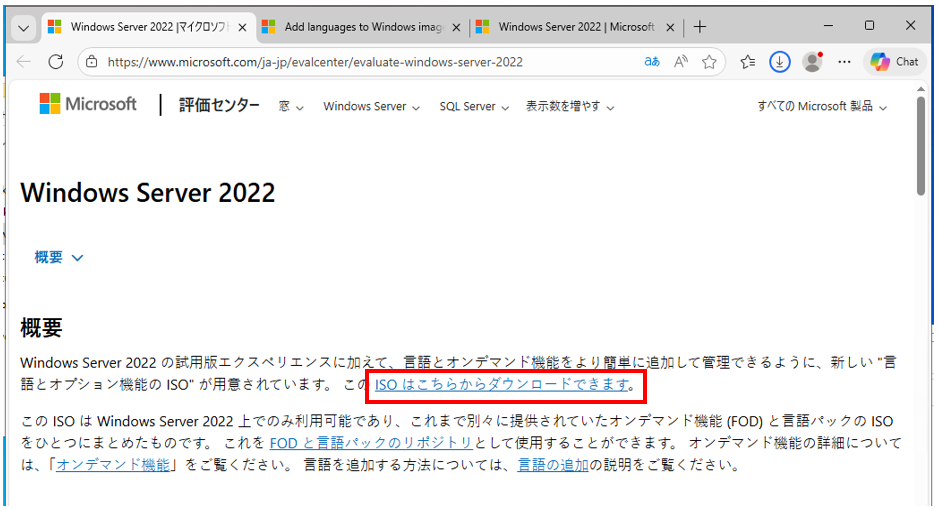939x509 pixels.
Task: Expand the SQL Server dropdown menu
Action: (x=474, y=107)
